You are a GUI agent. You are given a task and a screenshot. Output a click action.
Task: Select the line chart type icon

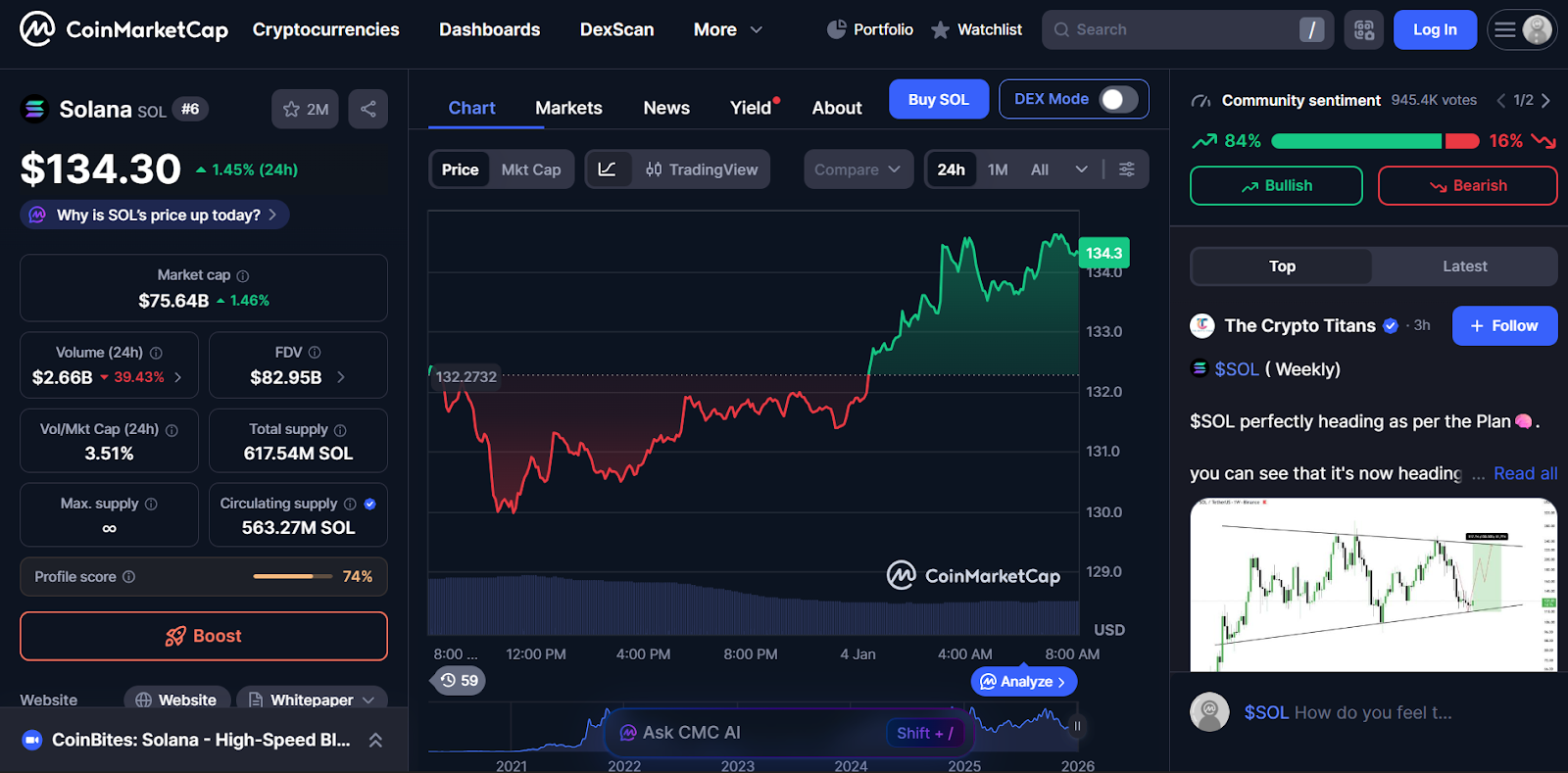[608, 169]
